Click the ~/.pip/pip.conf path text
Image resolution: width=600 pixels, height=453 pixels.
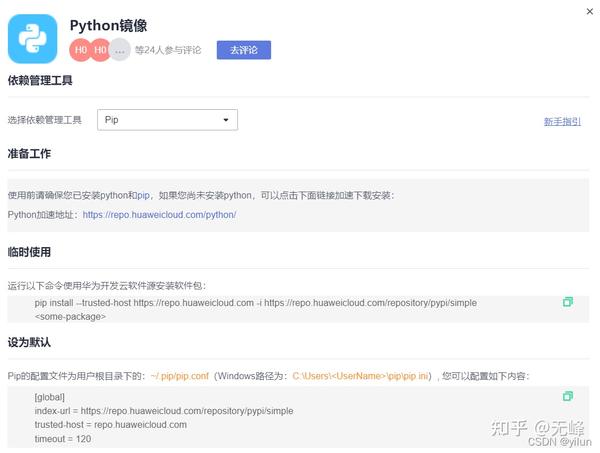coord(179,376)
